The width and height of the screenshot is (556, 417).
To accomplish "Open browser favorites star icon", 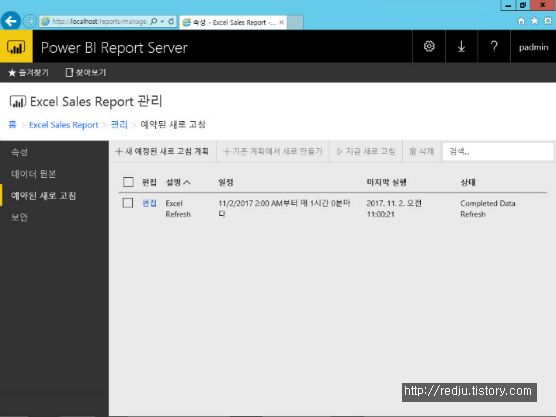I will tap(534, 21).
